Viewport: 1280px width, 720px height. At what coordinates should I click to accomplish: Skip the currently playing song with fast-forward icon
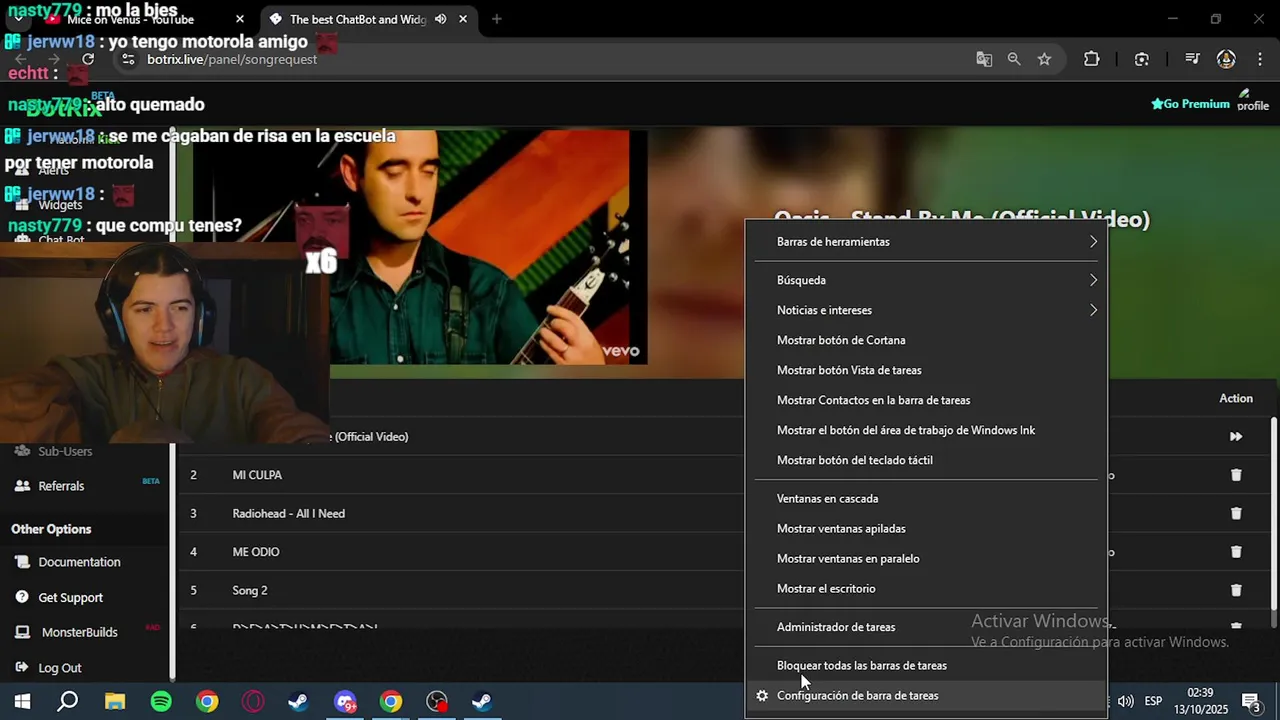[1236, 437]
